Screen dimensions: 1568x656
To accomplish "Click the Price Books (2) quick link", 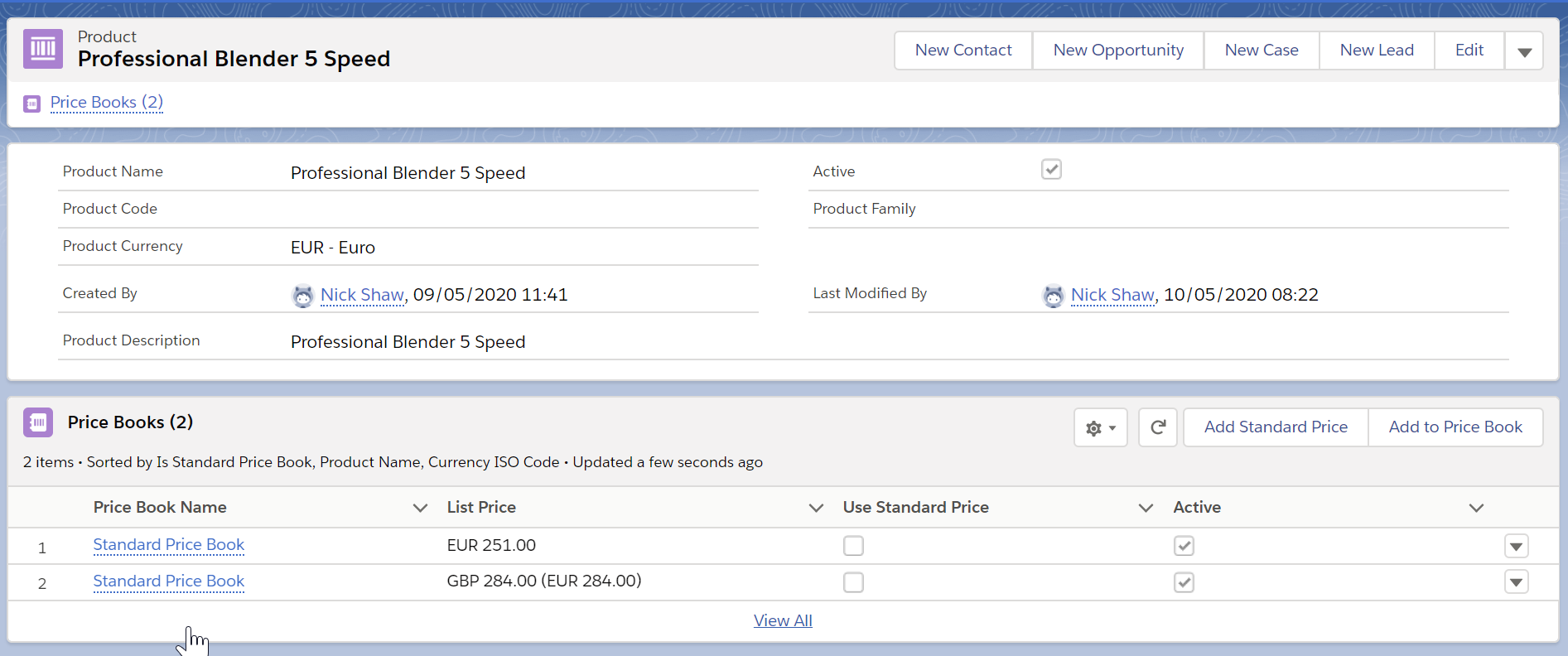I will click(x=106, y=103).
